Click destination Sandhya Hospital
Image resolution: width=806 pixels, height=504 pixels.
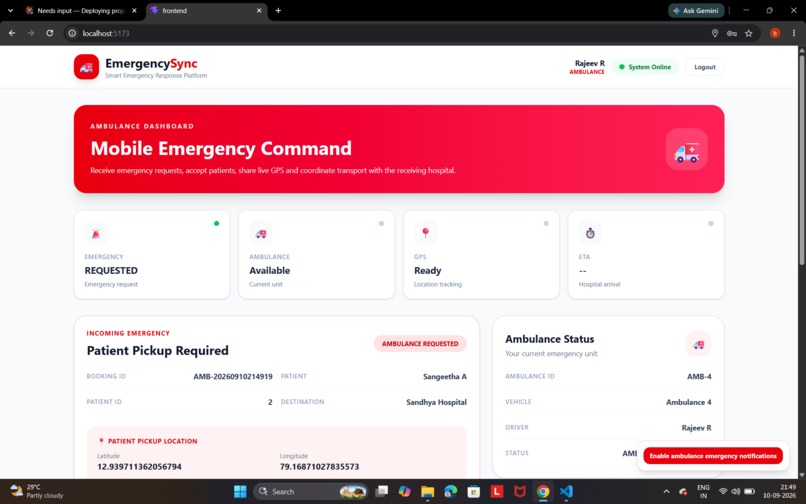[x=436, y=402]
